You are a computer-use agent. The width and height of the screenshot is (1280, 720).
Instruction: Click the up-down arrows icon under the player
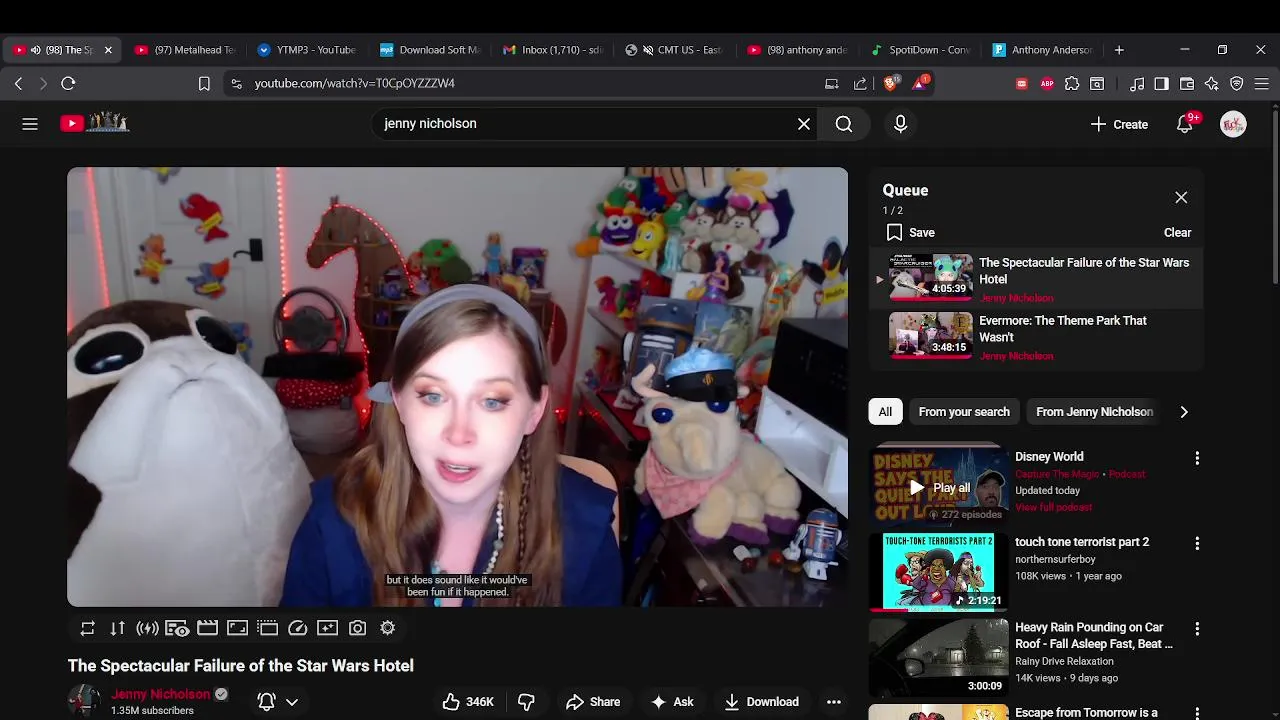(118, 628)
